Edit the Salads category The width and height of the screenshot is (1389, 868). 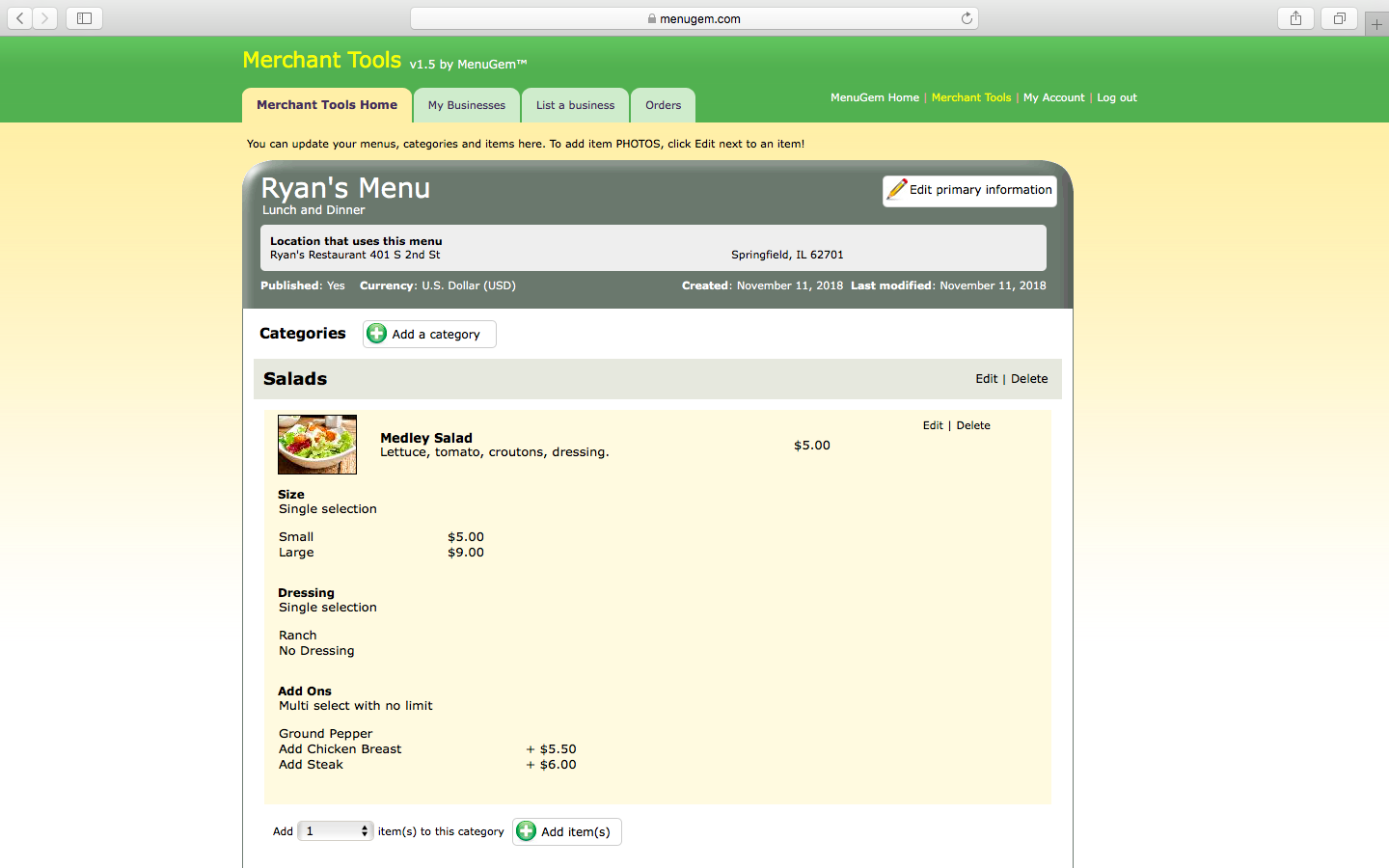[986, 379]
